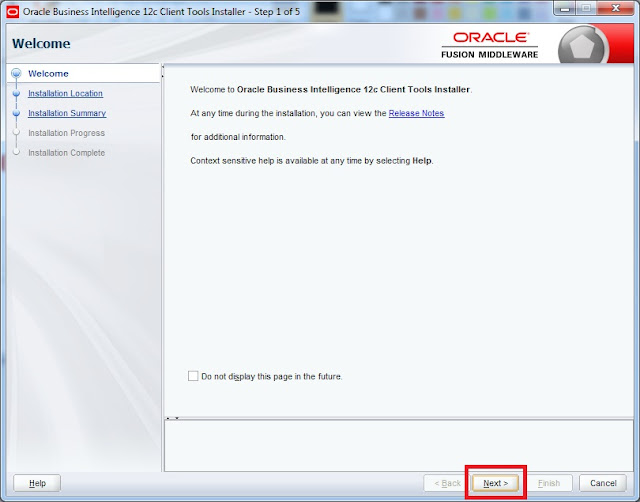Click the Installation Progress step bullet
This screenshot has width=640, height=502.
[x=16, y=133]
